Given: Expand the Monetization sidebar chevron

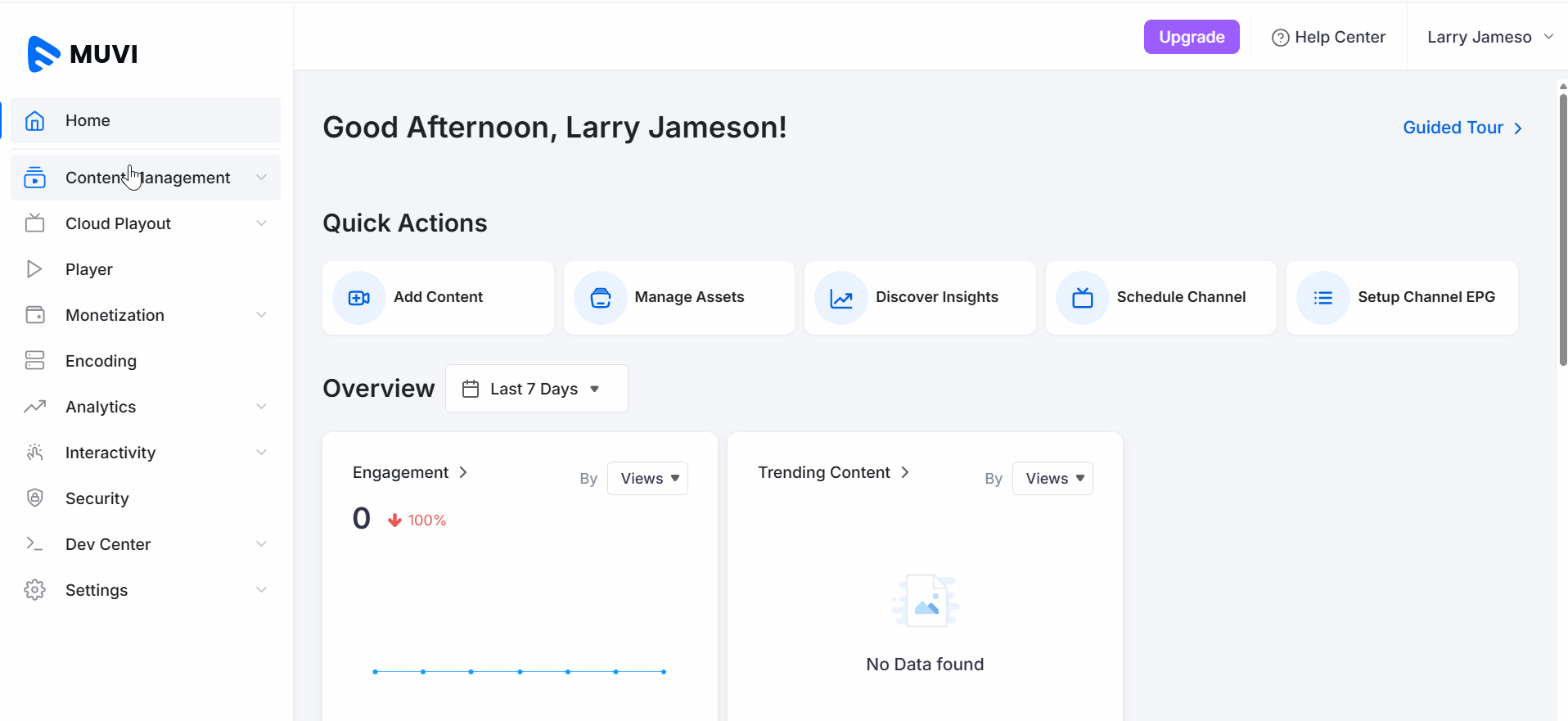Looking at the screenshot, I should click(x=261, y=315).
